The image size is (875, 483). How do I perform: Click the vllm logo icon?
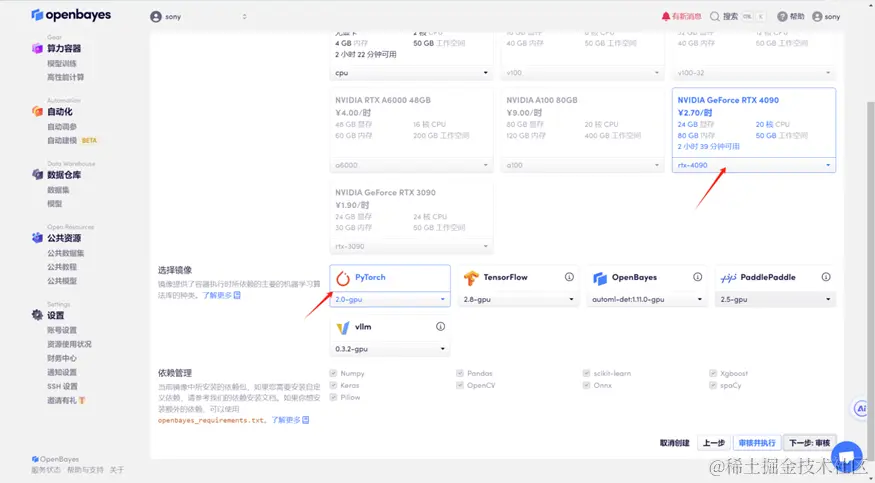coord(343,327)
